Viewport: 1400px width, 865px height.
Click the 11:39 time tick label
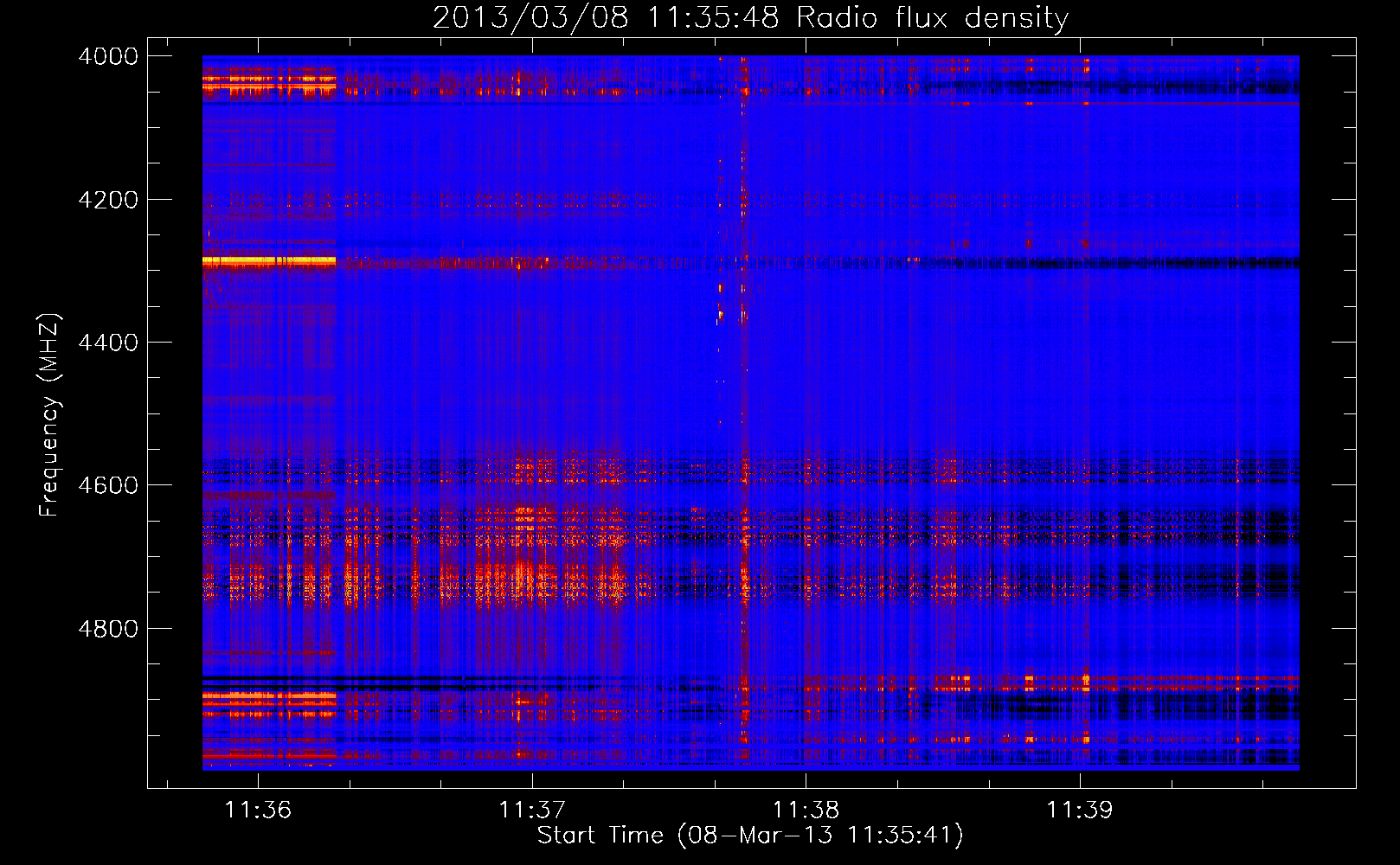click(1080, 810)
